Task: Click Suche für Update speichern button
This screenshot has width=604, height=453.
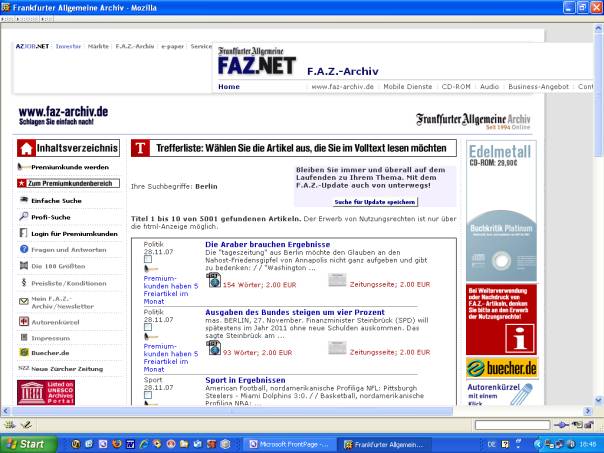Action: coord(375,202)
